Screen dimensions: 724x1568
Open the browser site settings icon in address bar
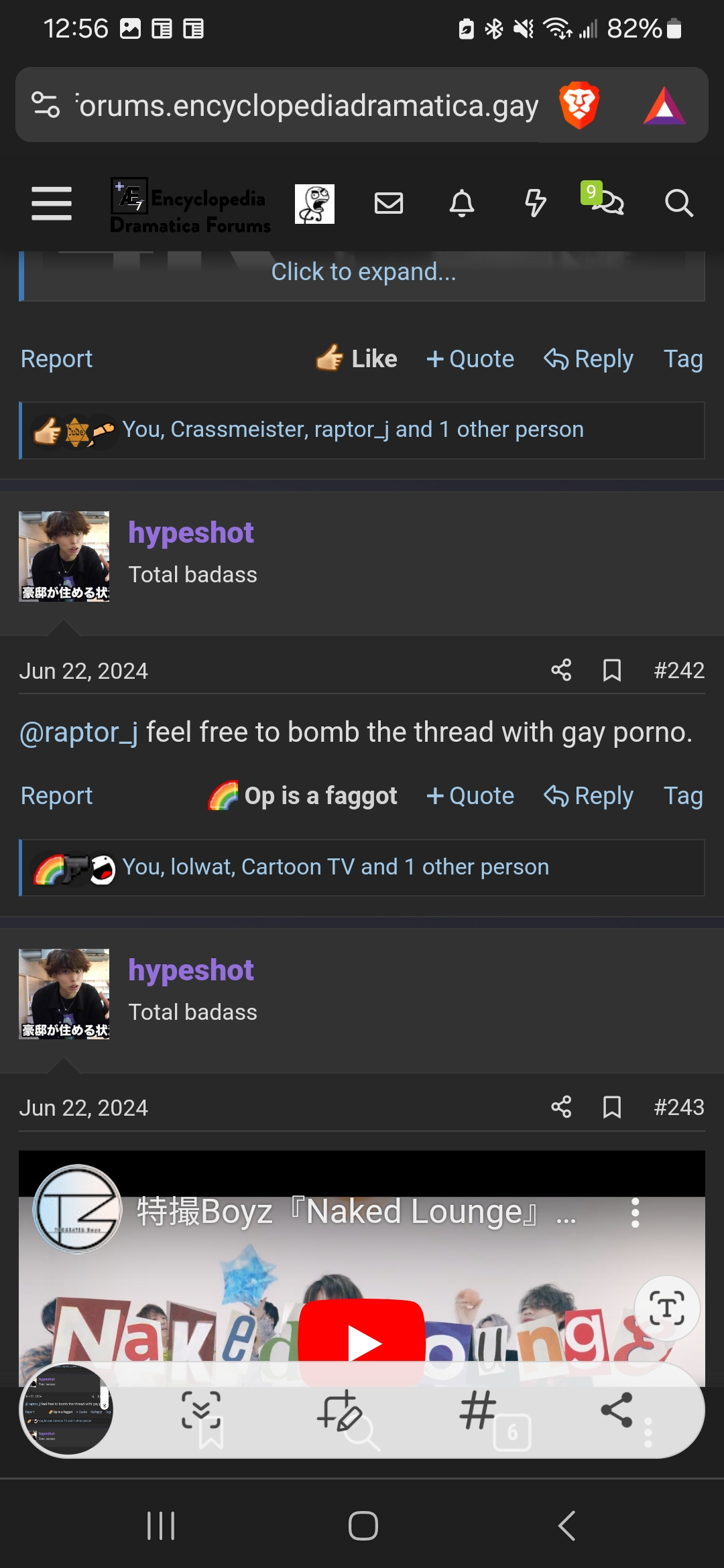[x=46, y=105]
